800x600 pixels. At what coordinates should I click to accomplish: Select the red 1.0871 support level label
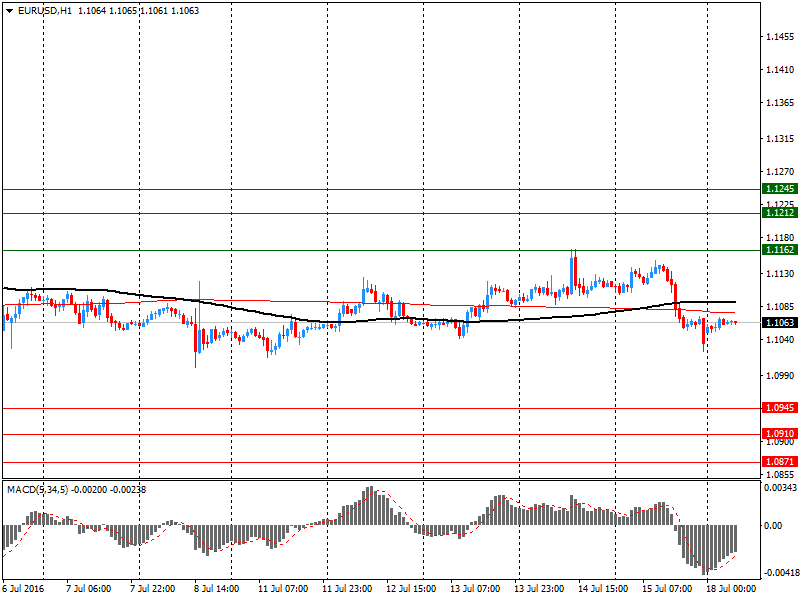coord(780,462)
